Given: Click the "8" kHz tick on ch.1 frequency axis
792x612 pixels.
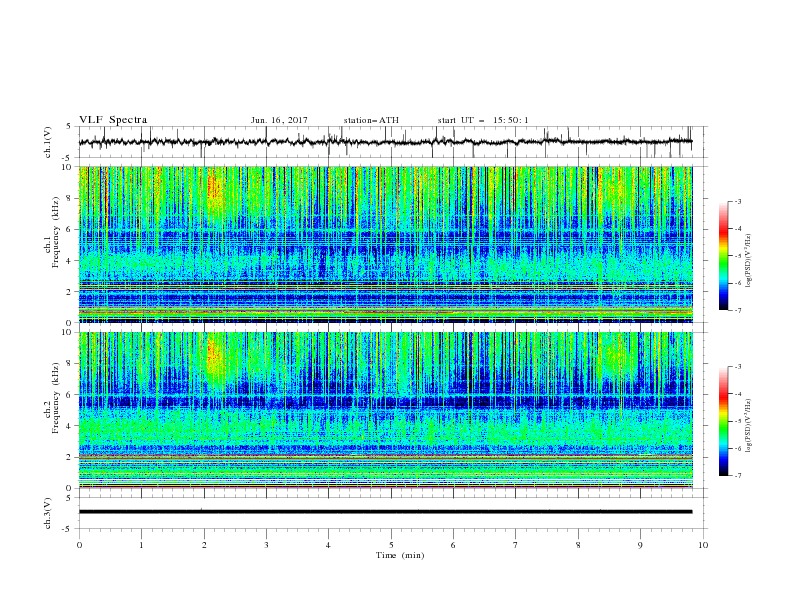Looking at the screenshot, I should pos(70,198).
